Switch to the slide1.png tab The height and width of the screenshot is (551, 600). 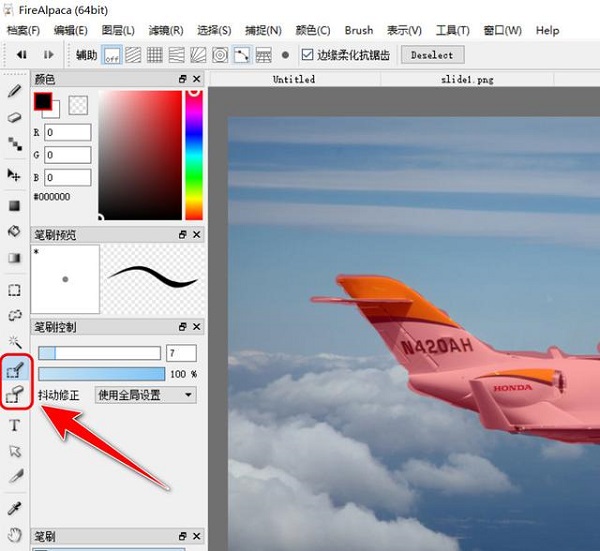tap(467, 79)
